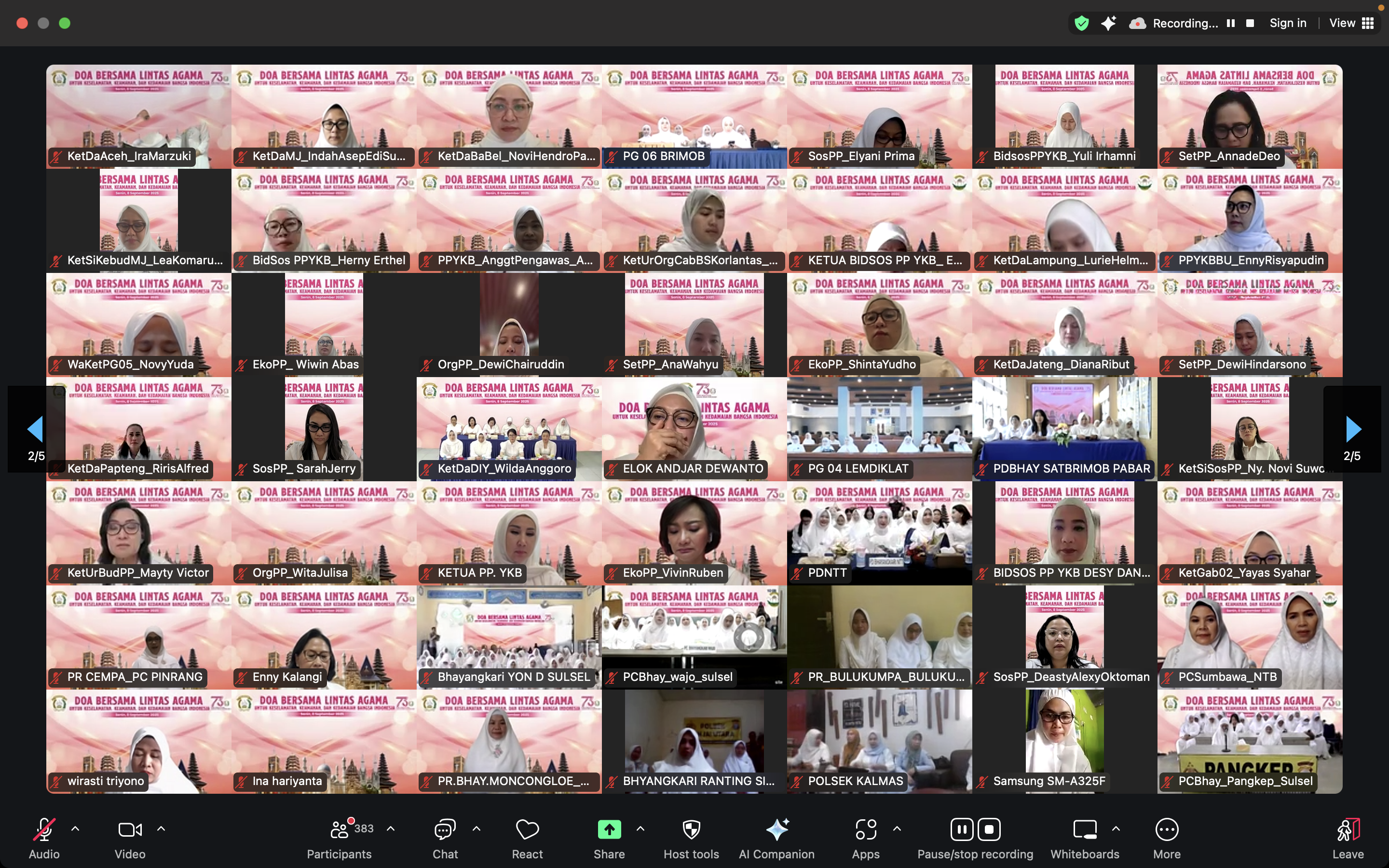Open the Apps panel
Viewport: 1389px width, 868px height.
click(866, 830)
